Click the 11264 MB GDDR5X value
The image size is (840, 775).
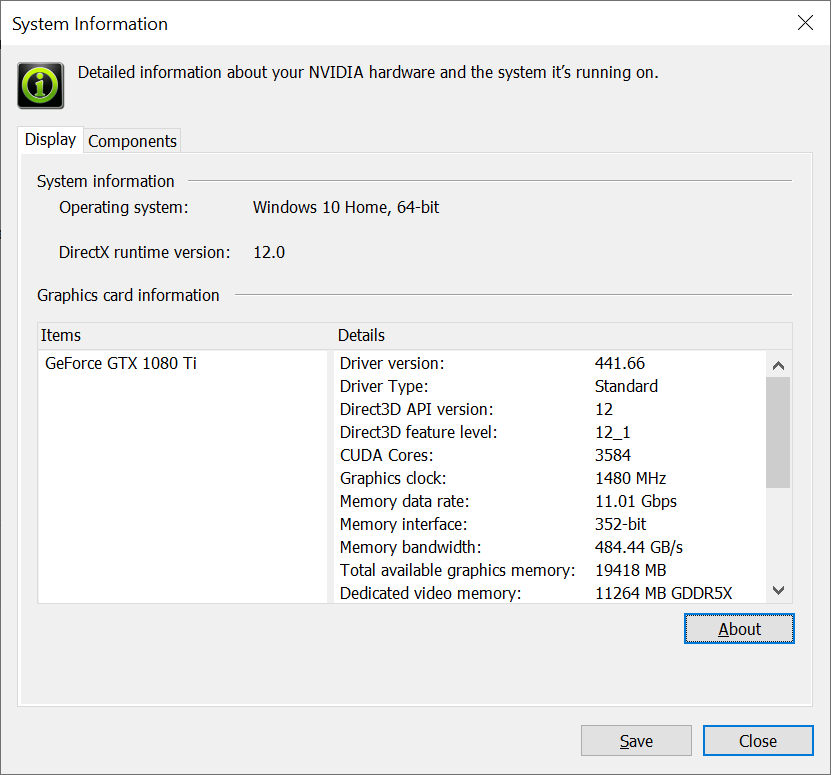tap(663, 593)
